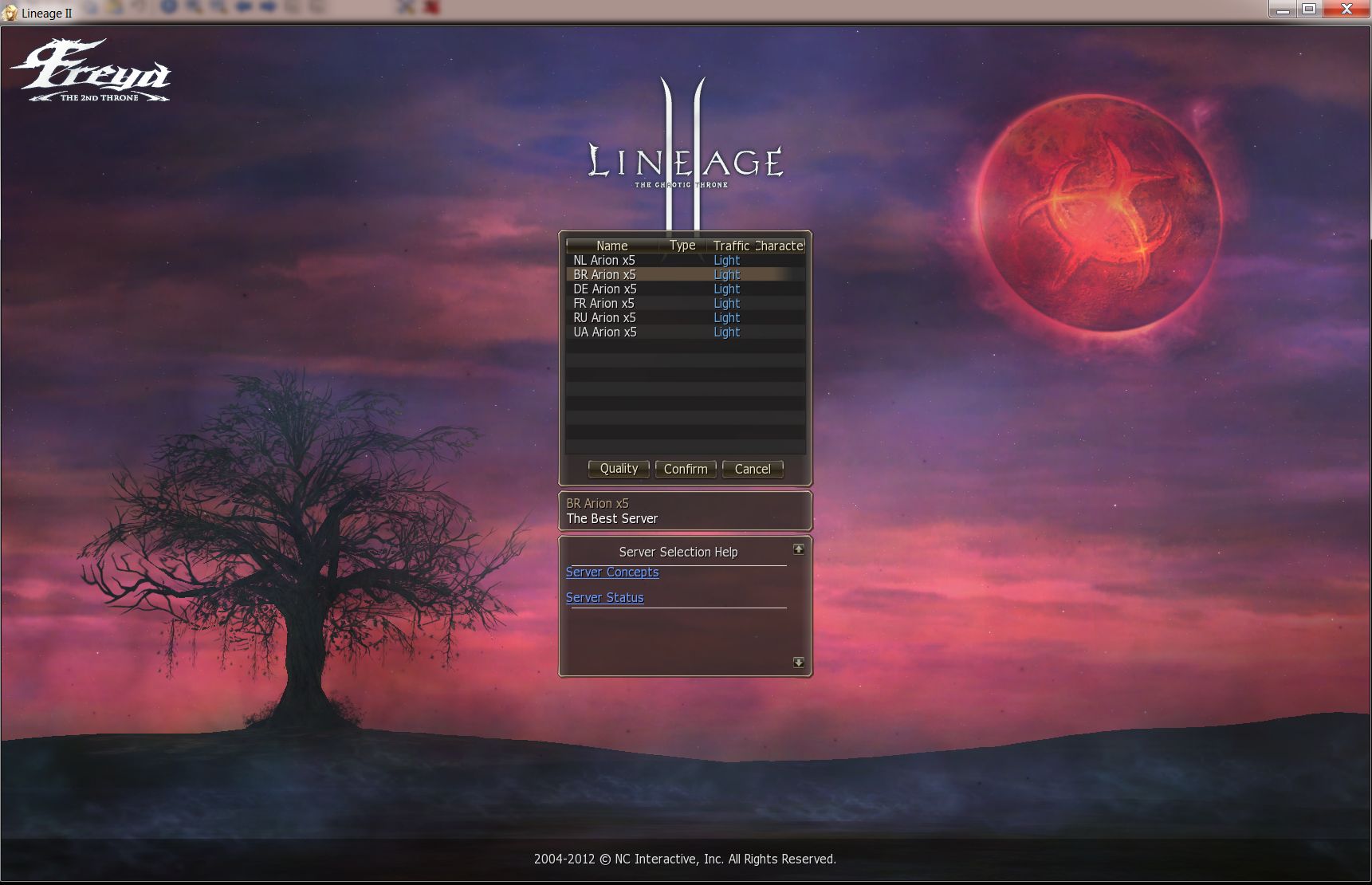Sort servers by Name column header
This screenshot has width=1372, height=885.
pos(611,246)
